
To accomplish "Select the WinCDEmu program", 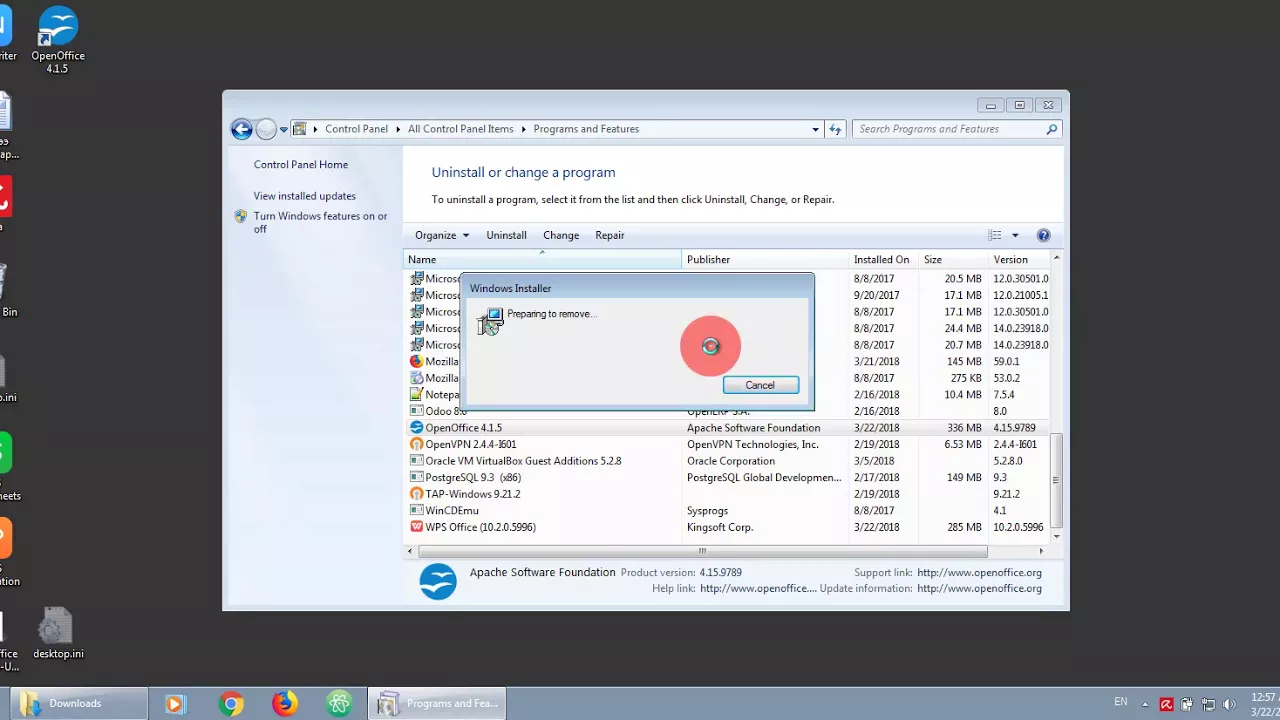I will point(452,511).
